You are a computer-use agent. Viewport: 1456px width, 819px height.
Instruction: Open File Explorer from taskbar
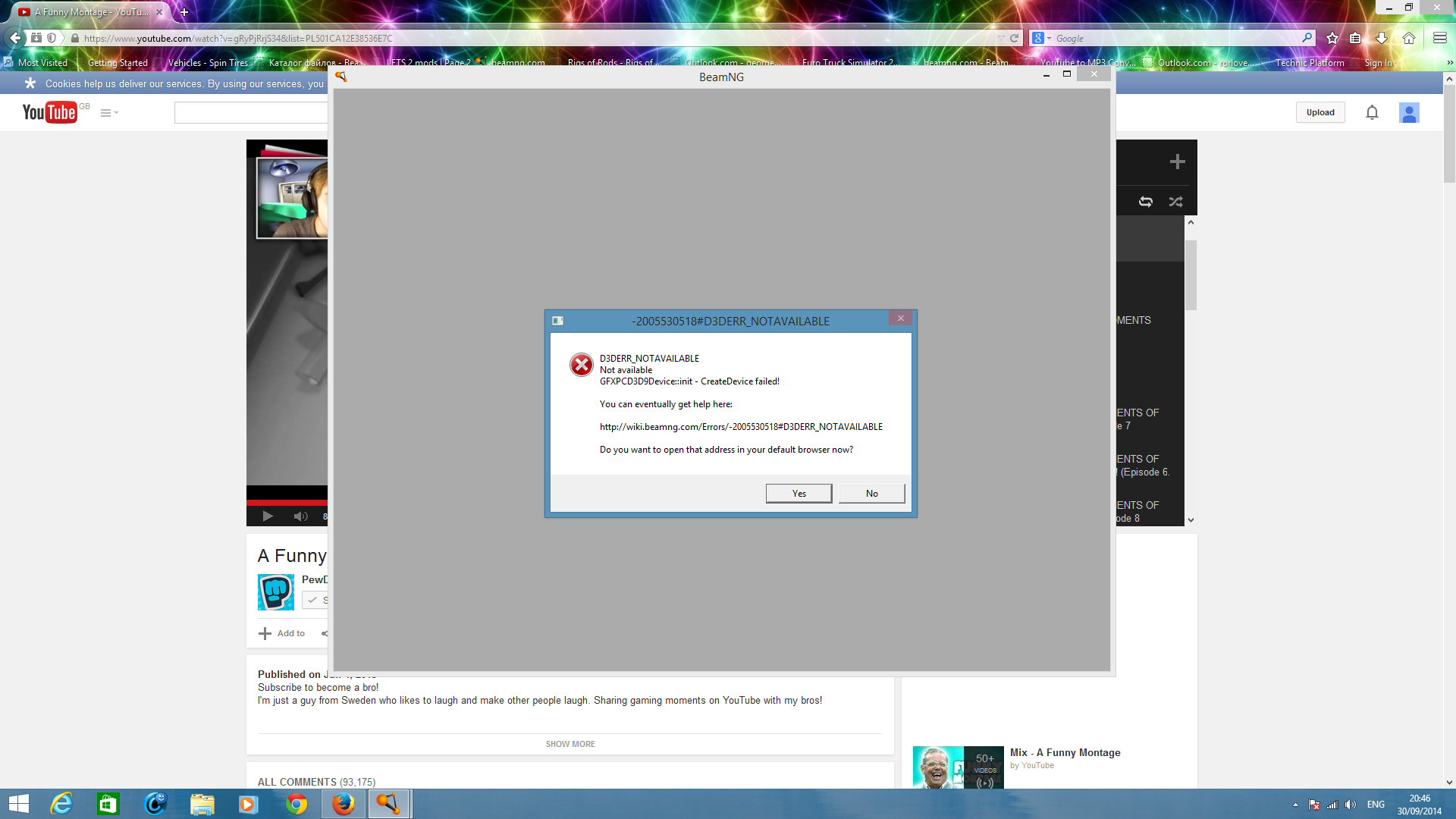[x=202, y=804]
